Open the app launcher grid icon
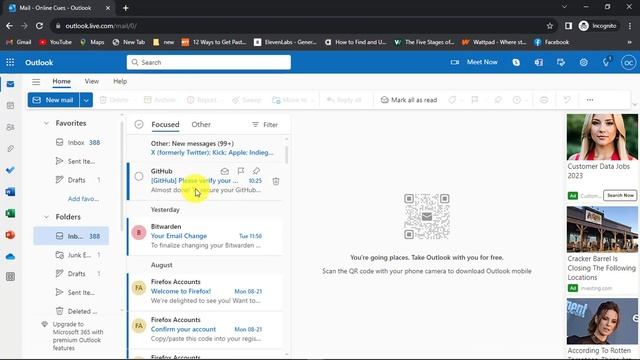The height and width of the screenshot is (360, 640). (10, 62)
